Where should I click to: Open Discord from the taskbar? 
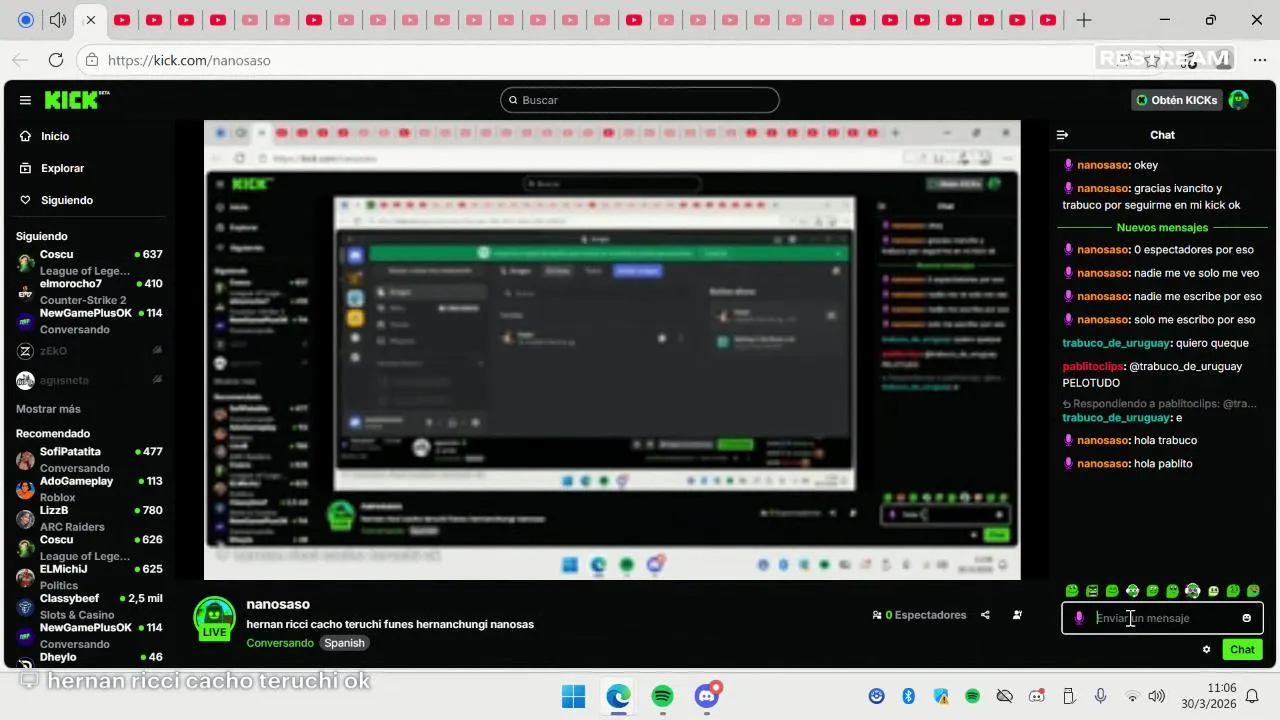[x=707, y=696]
